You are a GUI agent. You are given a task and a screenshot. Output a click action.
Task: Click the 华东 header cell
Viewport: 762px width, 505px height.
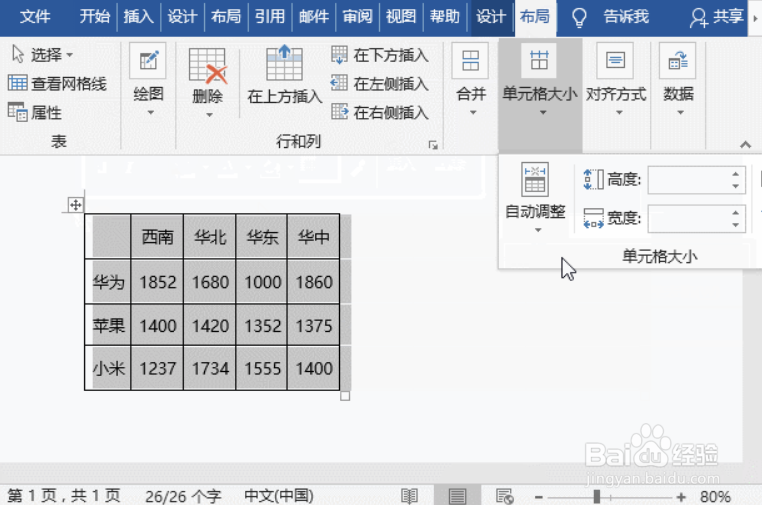(261, 237)
